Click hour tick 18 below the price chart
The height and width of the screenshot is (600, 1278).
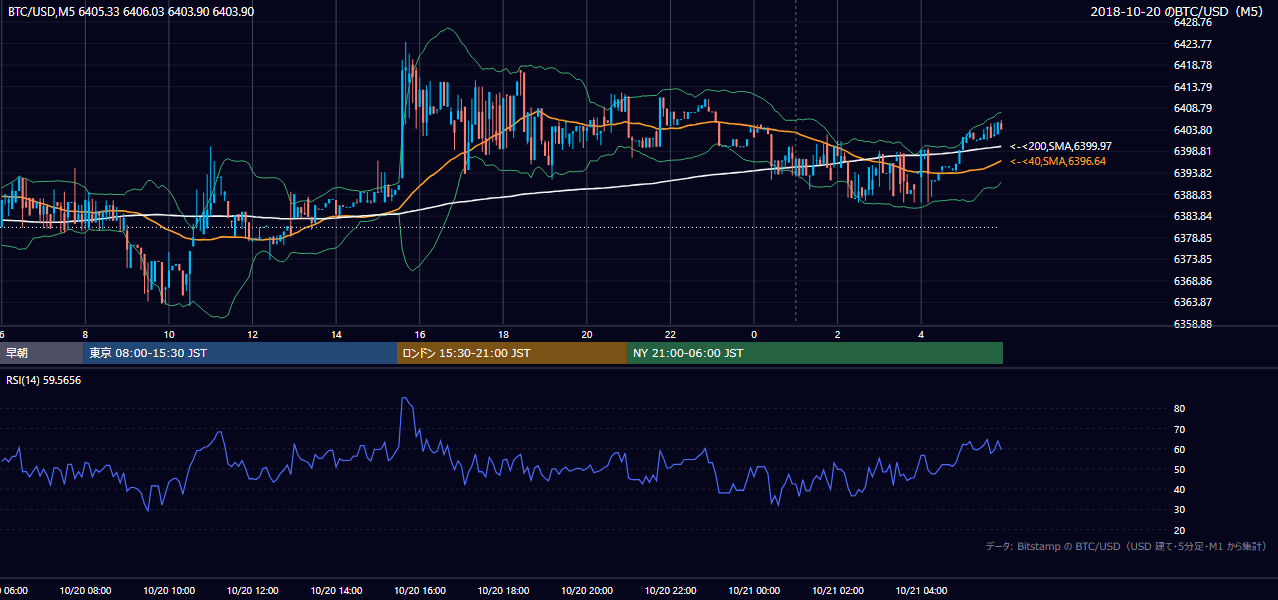coord(503,335)
